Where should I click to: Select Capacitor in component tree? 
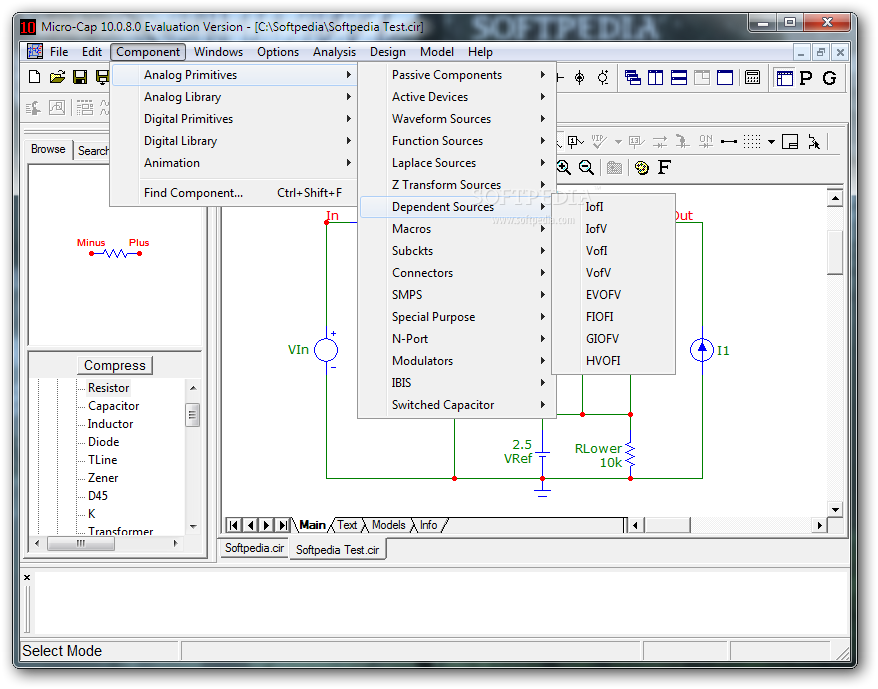(x=114, y=406)
